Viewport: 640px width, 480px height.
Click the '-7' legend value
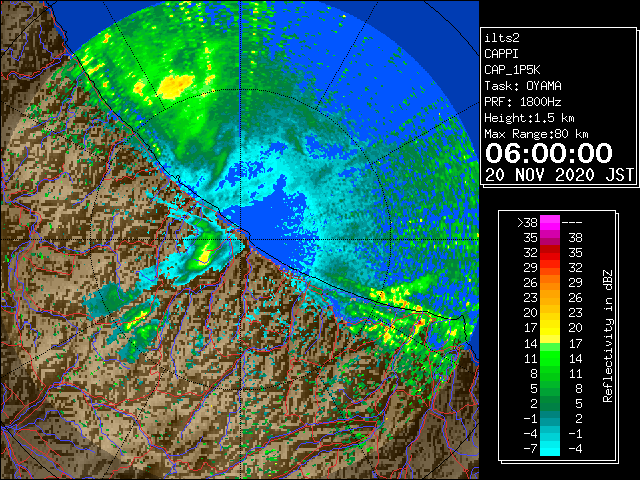pyautogui.click(x=530, y=448)
